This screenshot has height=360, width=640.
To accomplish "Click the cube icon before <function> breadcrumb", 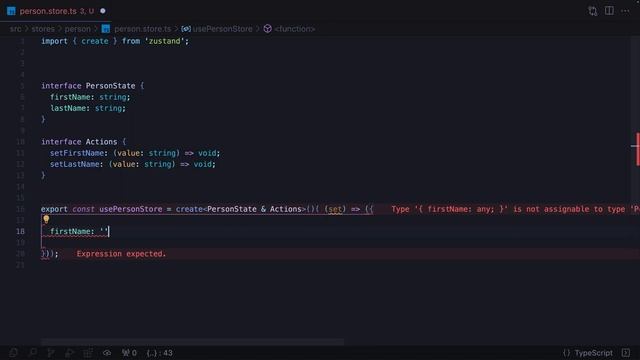I will (x=267, y=29).
